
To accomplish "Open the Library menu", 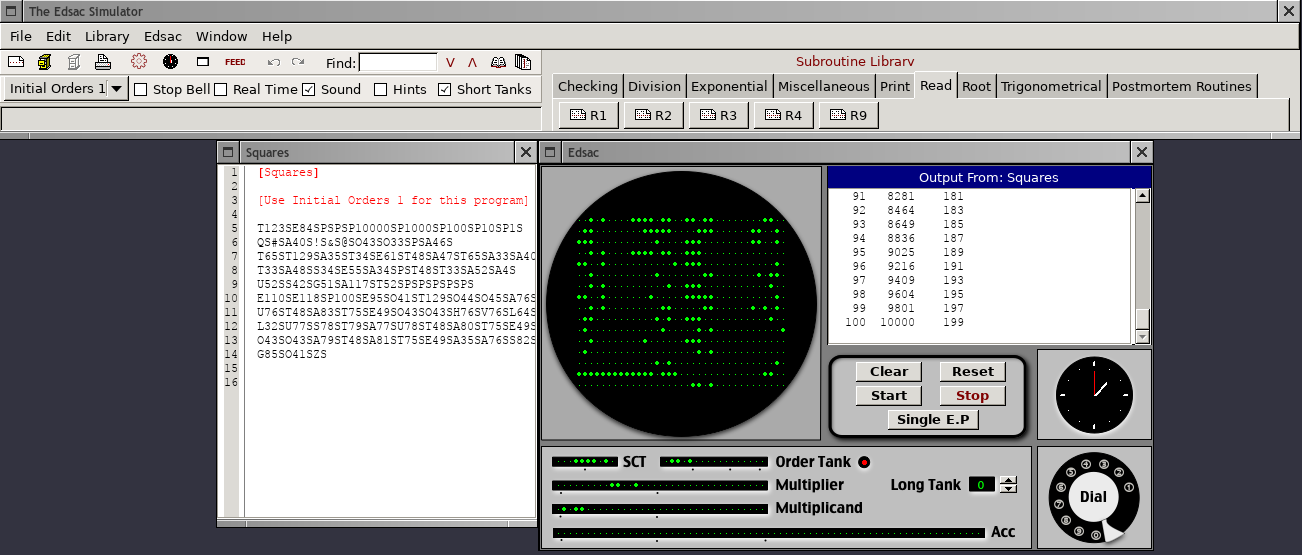I will 107,36.
